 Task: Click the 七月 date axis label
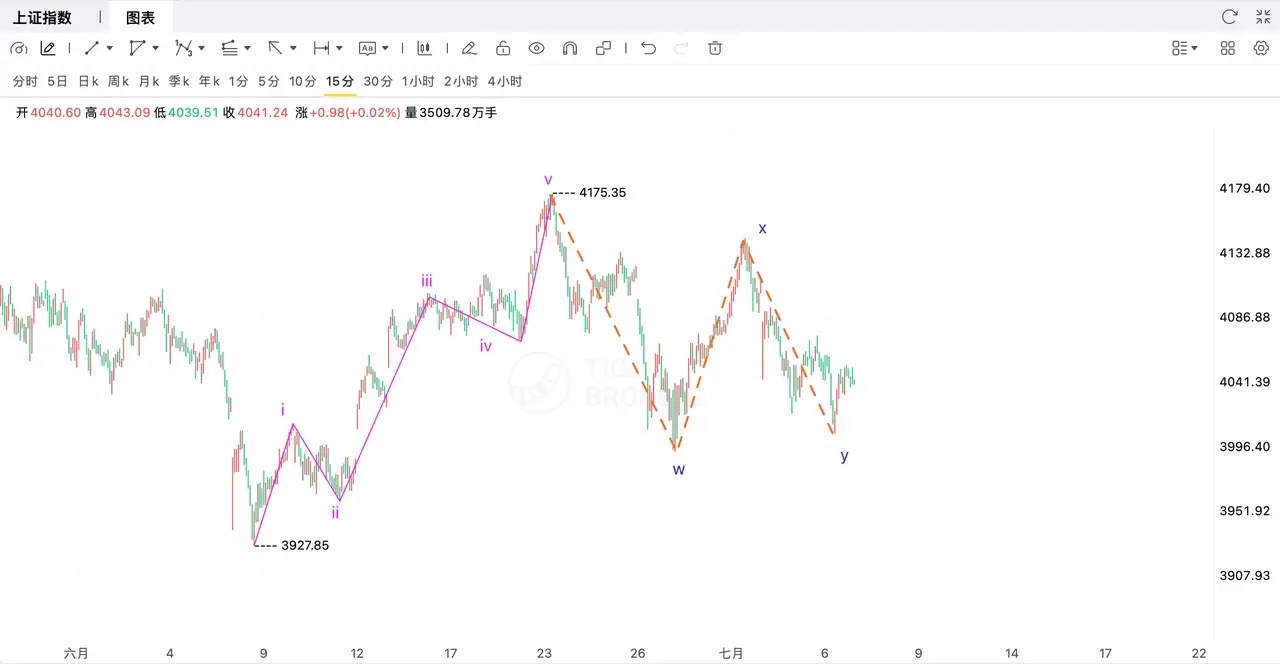click(731, 653)
